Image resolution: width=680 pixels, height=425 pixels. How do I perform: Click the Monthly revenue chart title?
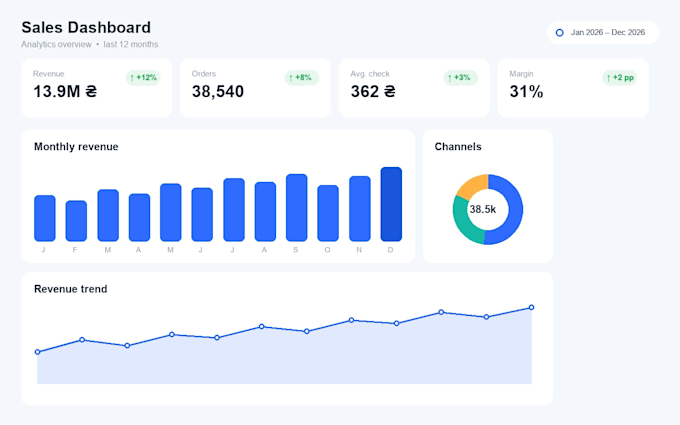point(76,147)
